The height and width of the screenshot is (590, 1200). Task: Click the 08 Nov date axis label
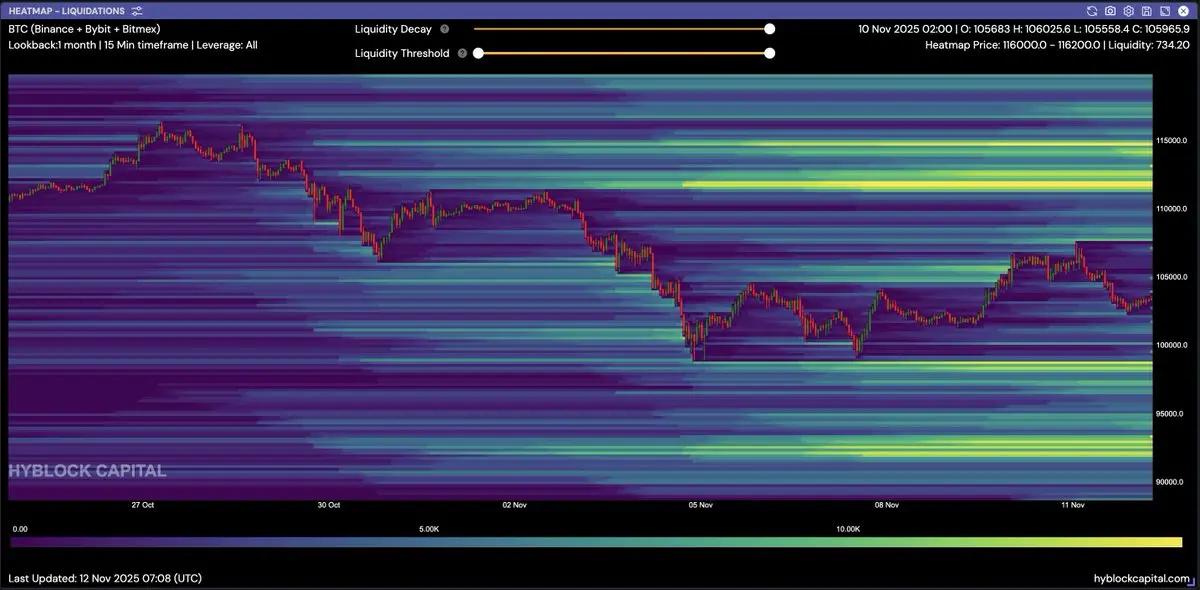click(x=886, y=505)
